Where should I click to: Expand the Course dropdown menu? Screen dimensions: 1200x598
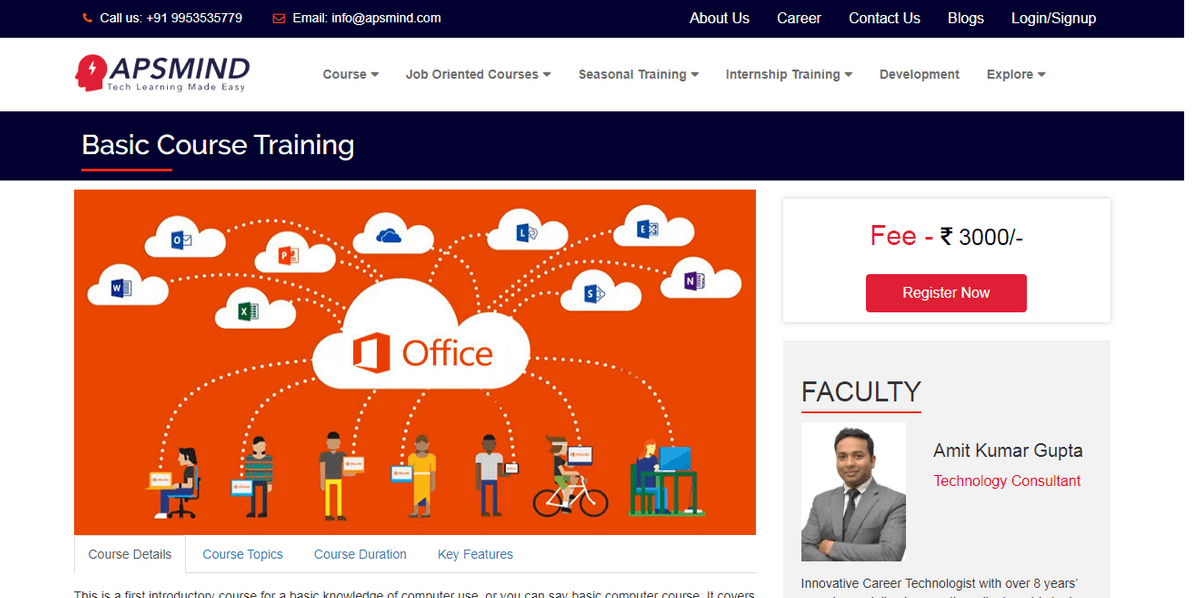[351, 74]
